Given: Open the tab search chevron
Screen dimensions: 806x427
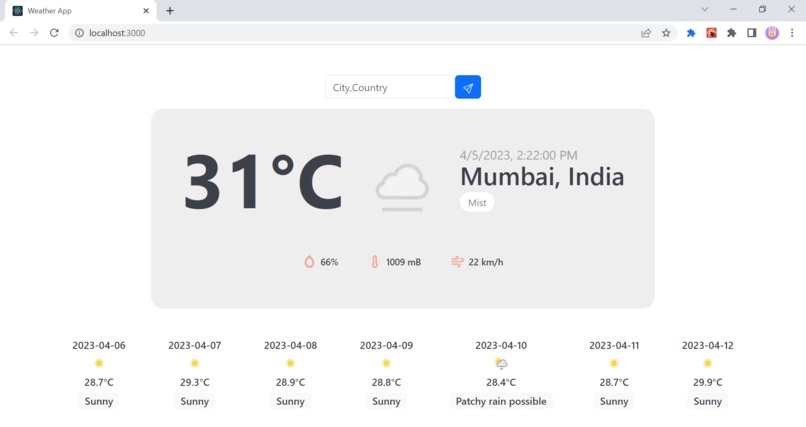Looking at the screenshot, I should (705, 9).
